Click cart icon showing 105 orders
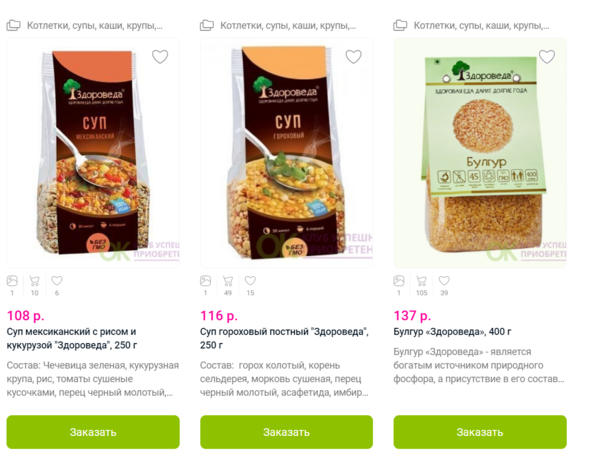Viewport: 589px width, 450px height. coord(421,281)
